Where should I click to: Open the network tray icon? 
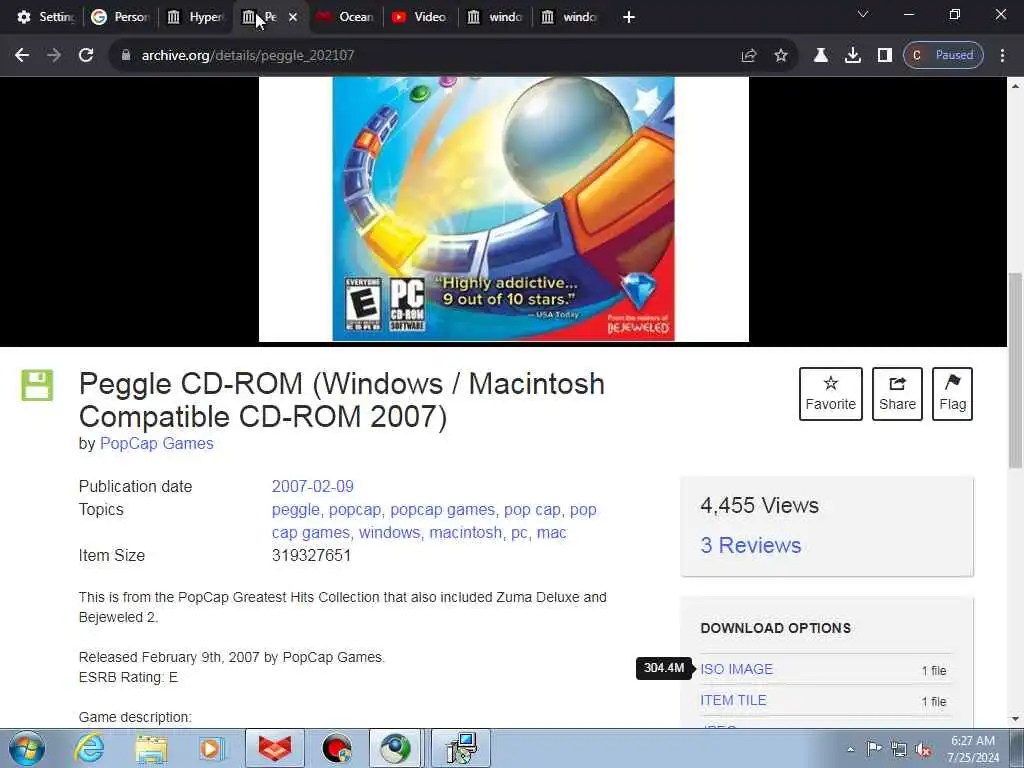click(x=899, y=750)
